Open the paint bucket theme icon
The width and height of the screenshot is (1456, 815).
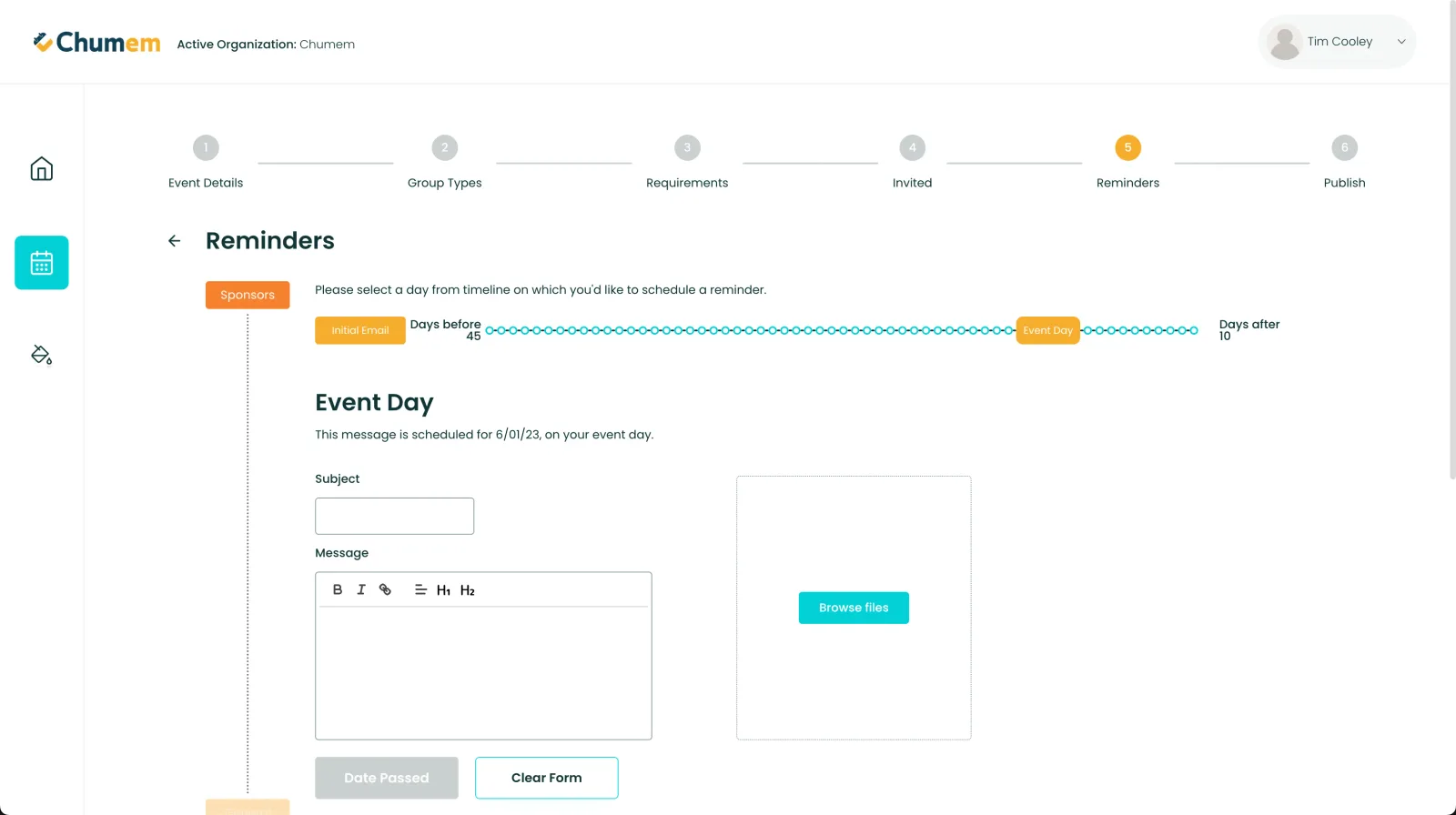click(x=42, y=355)
